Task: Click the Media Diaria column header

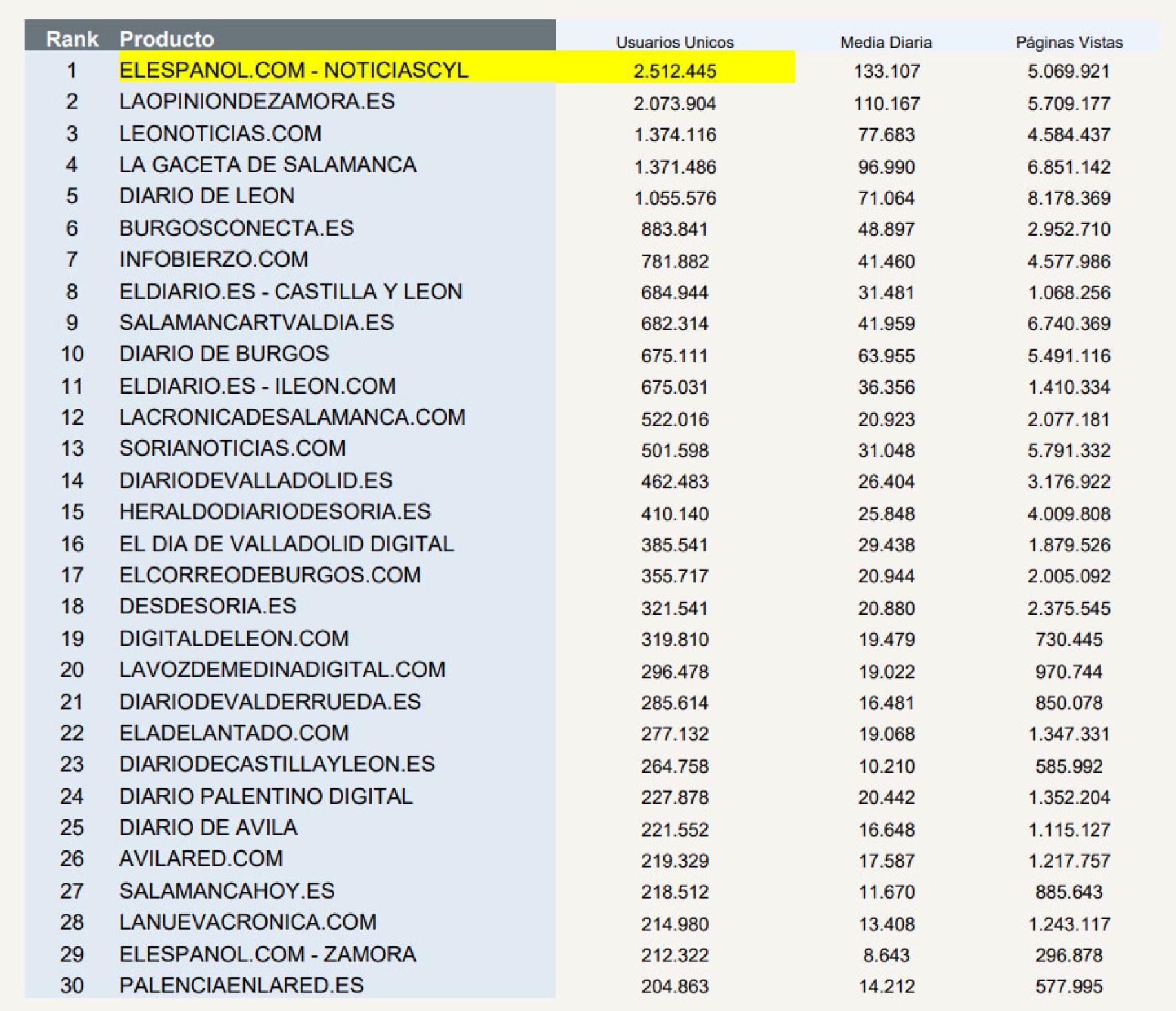Action: pos(886,43)
